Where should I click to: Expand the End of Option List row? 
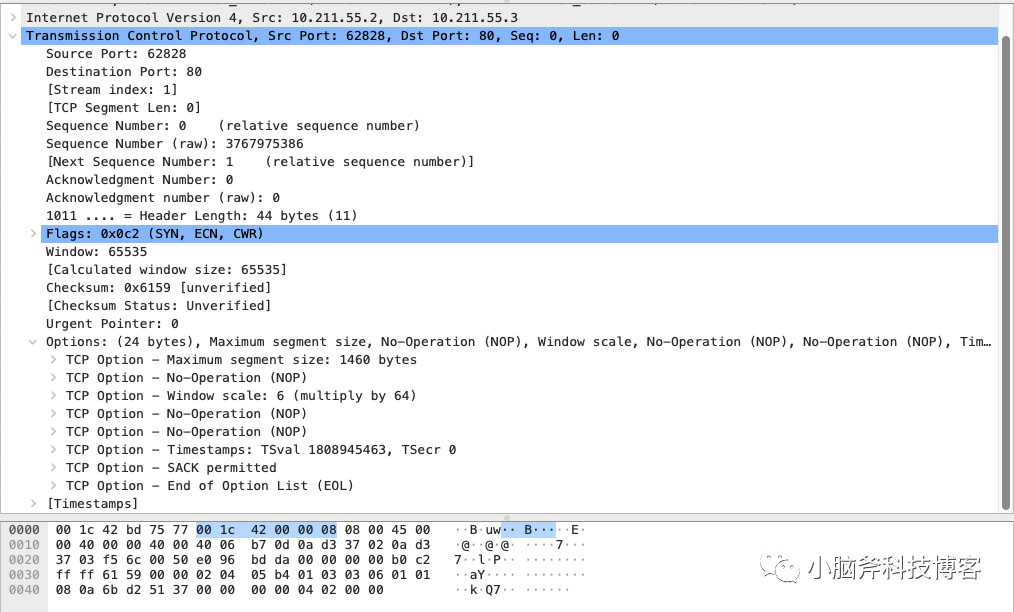coord(53,485)
